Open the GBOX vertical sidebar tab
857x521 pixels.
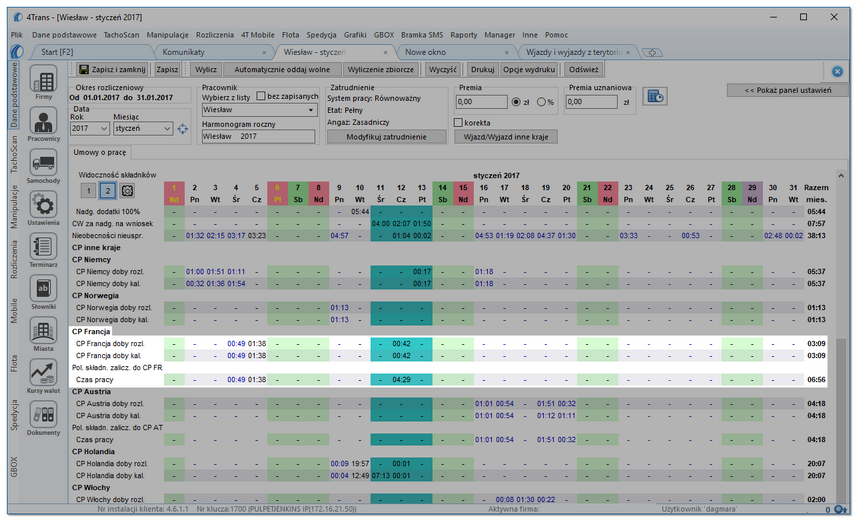(x=14, y=467)
